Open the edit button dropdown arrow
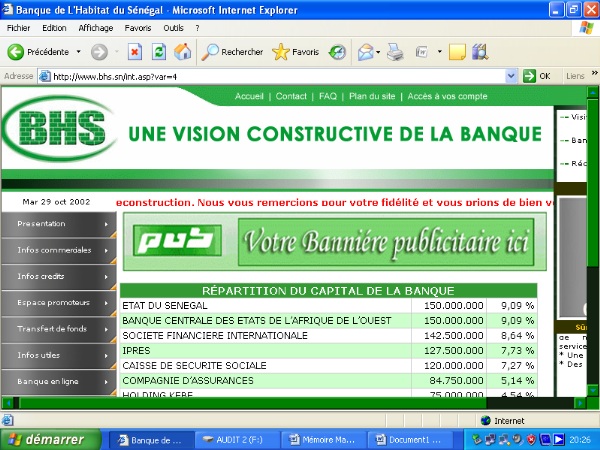The height and width of the screenshot is (450, 600). click(x=440, y=51)
